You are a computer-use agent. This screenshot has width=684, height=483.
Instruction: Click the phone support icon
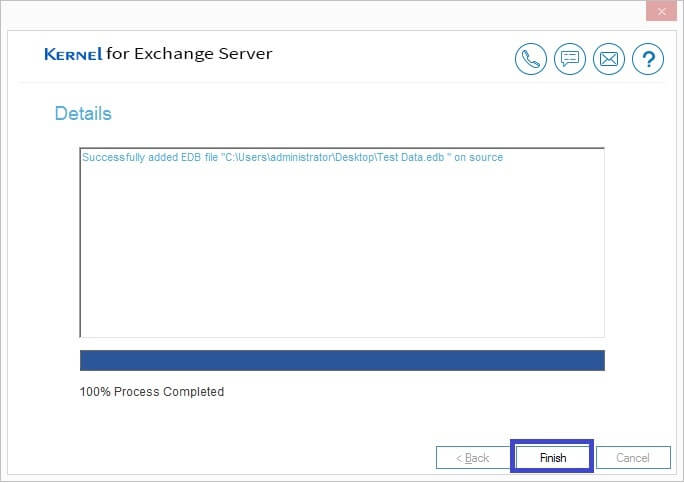[x=530, y=59]
